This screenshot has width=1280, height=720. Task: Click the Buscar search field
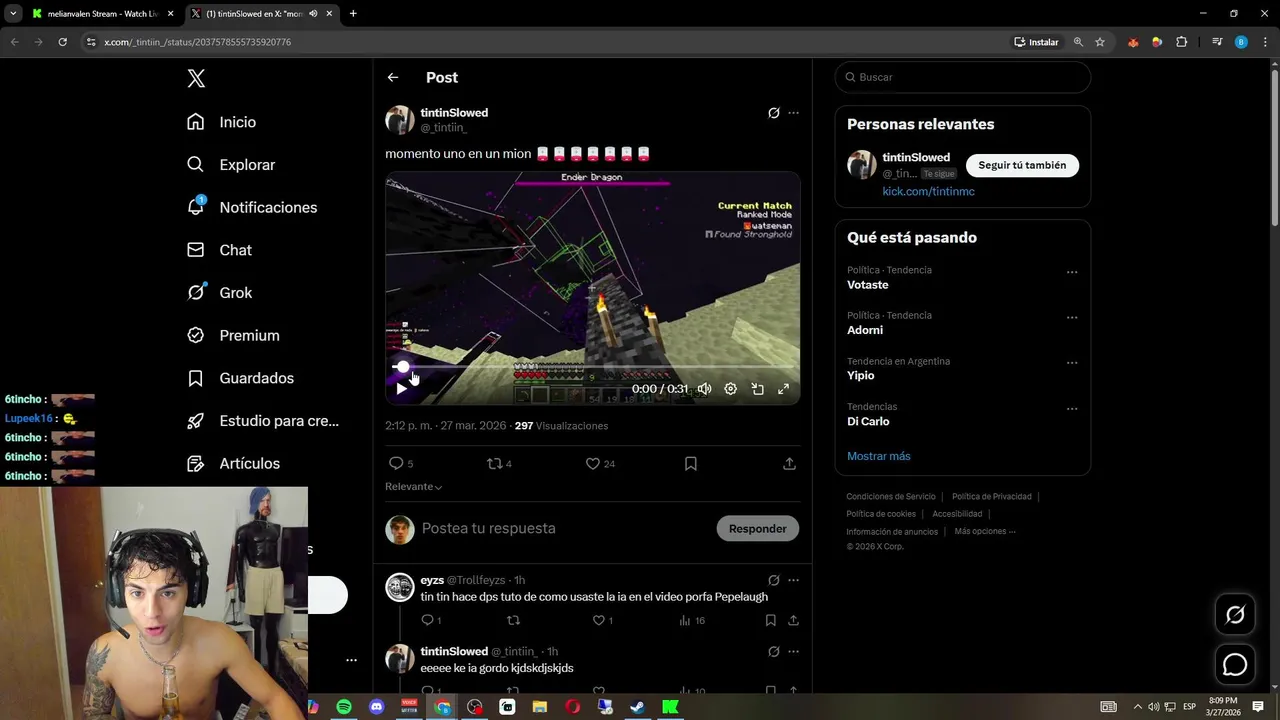[x=963, y=77]
